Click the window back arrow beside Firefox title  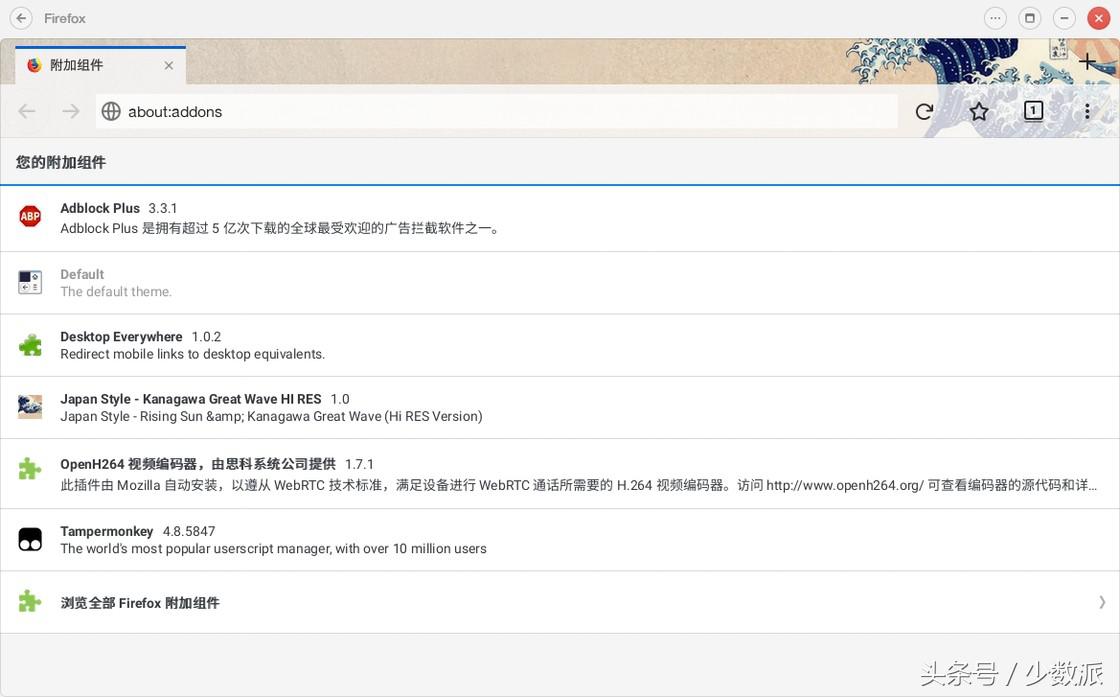point(21,18)
